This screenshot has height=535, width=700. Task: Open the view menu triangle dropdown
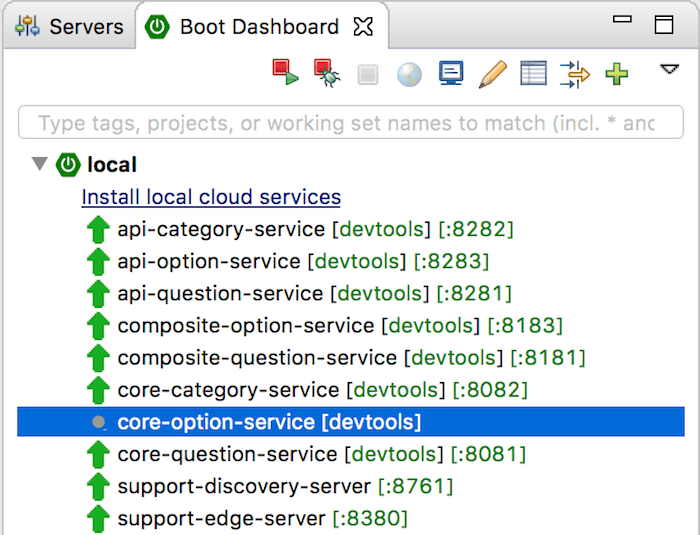pyautogui.click(x=669, y=69)
